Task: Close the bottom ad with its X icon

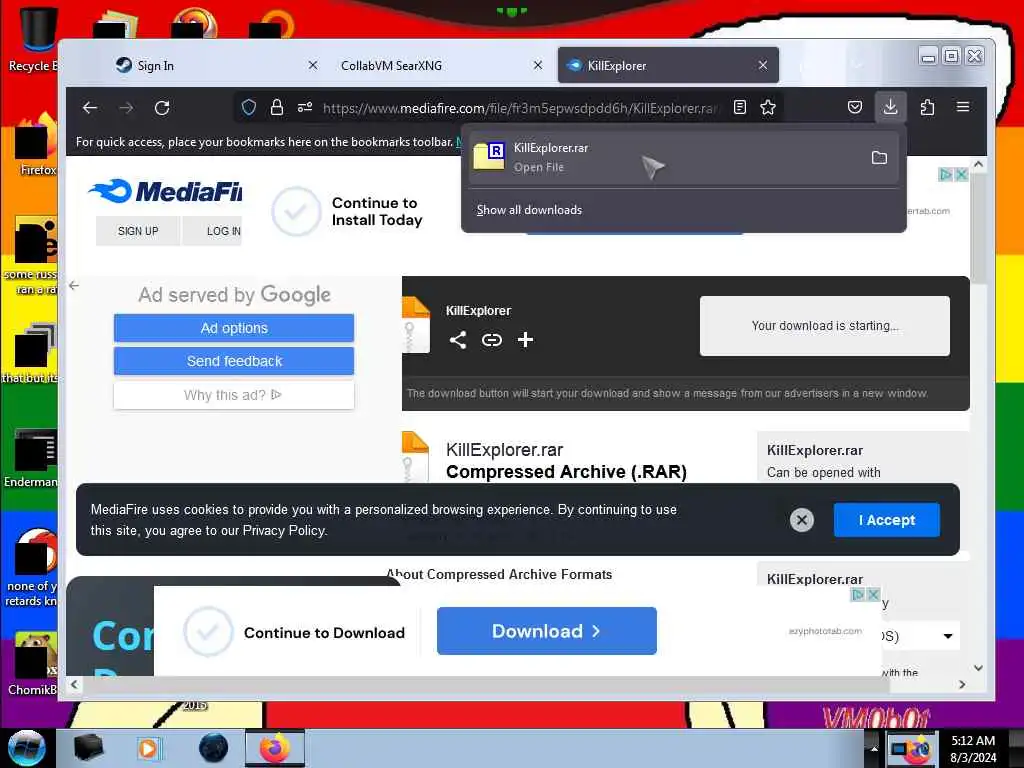Action: pyautogui.click(x=873, y=594)
